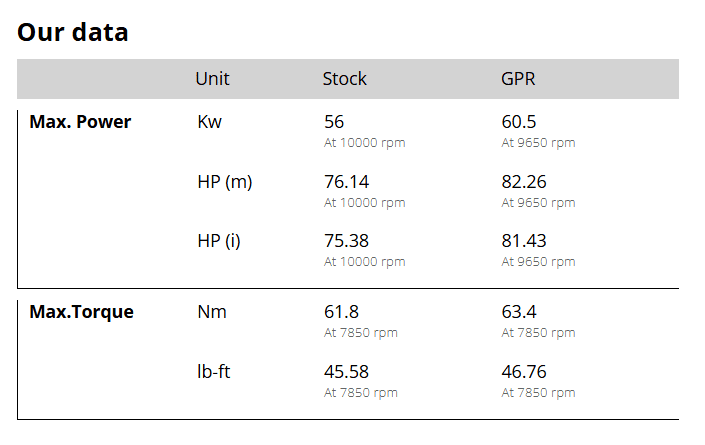The image size is (705, 445).
Task: Click the stock torque value 61.8
Action: (341, 312)
